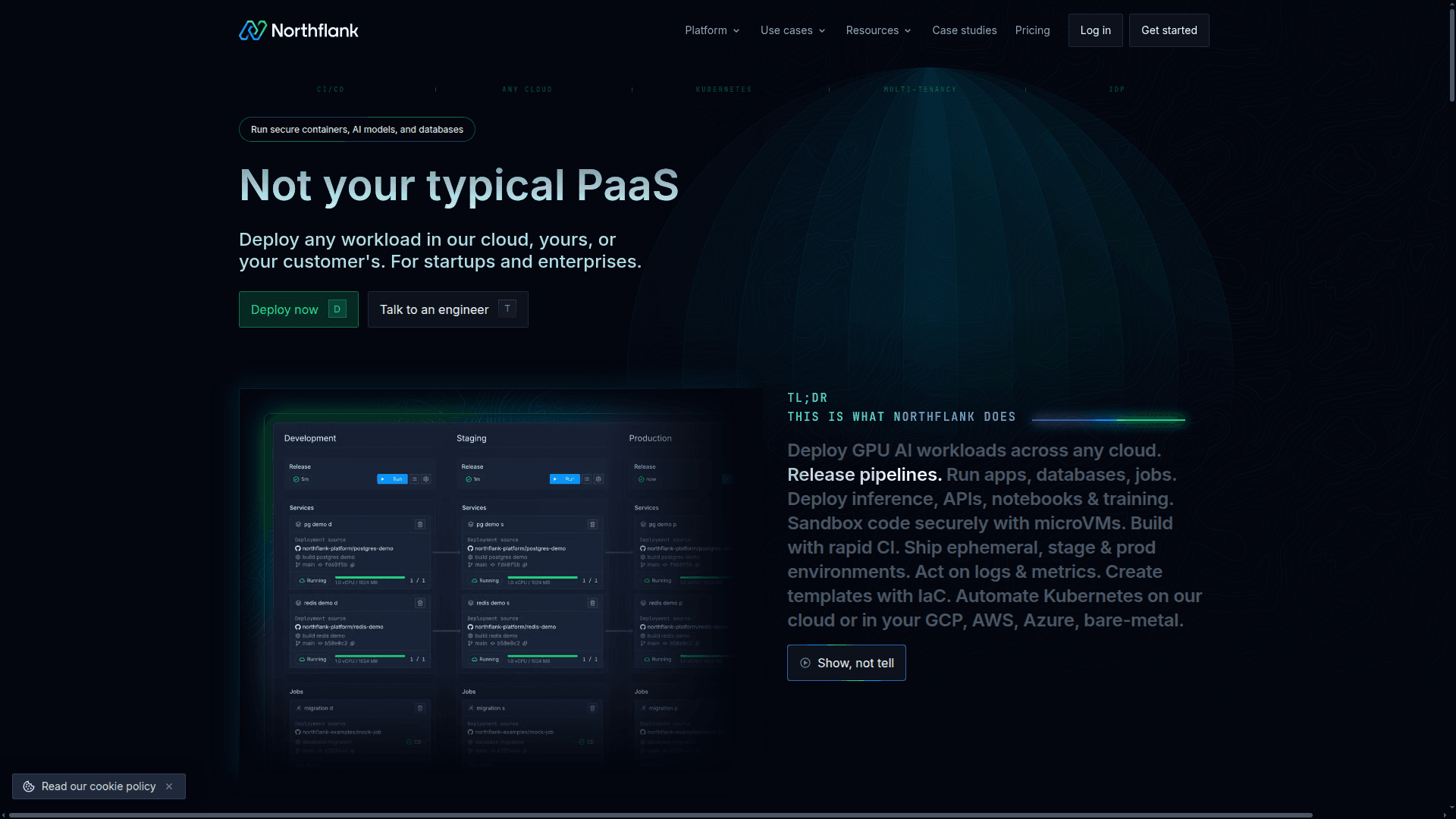Click the cookie icon in the policy banner
The image size is (1456, 819).
point(29,786)
